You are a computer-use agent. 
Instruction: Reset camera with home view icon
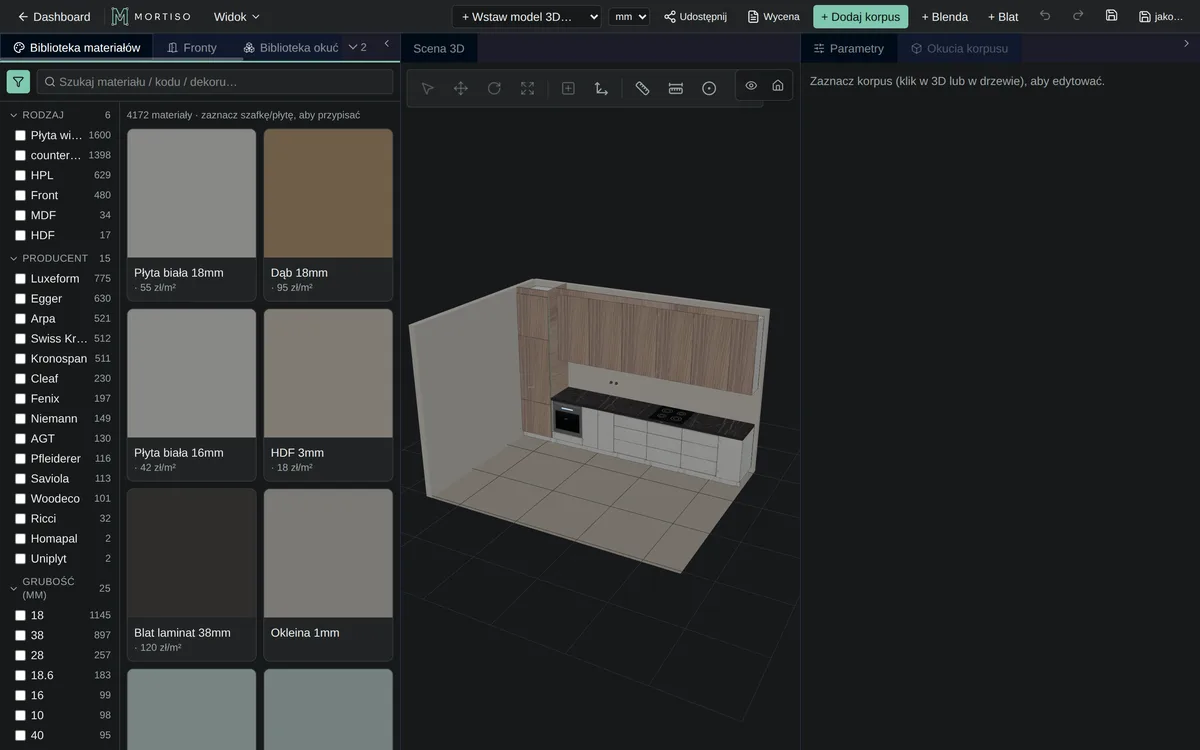point(778,85)
